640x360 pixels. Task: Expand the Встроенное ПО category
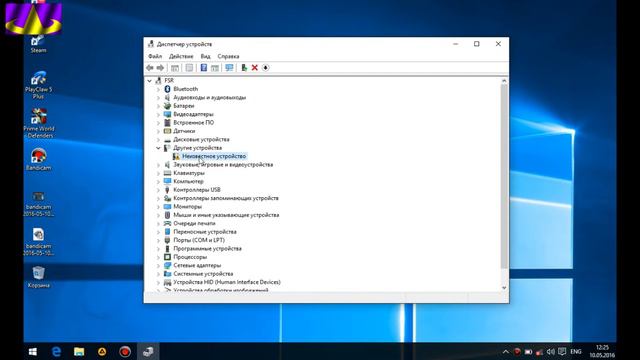click(x=158, y=123)
